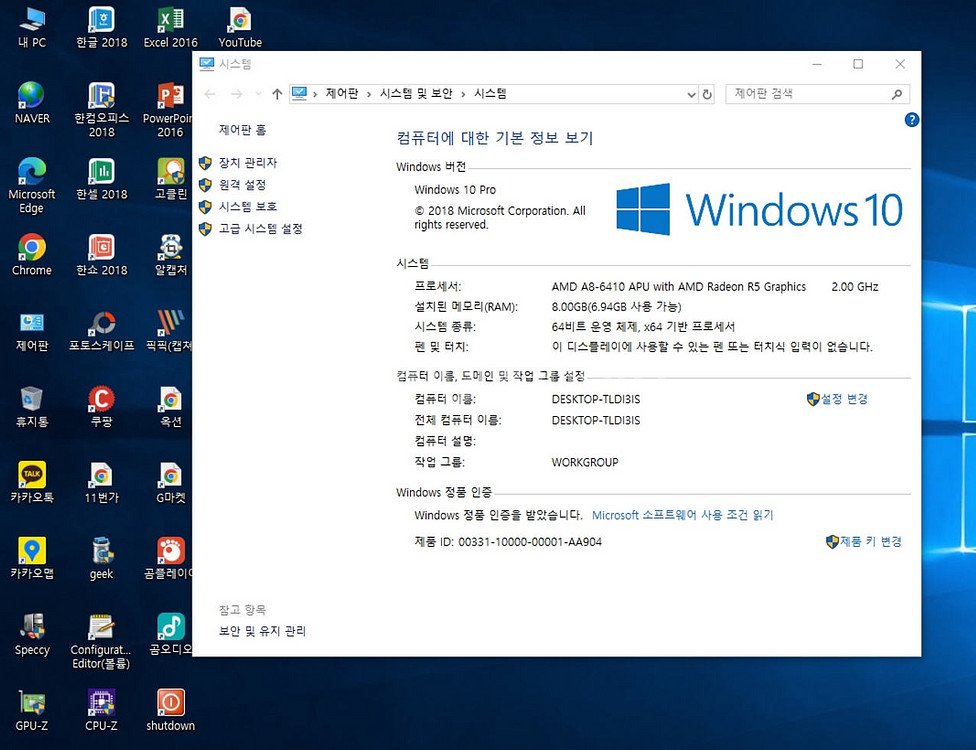The height and width of the screenshot is (750, 976).
Task: Click the 제품 키 변경 link
Action: click(x=871, y=541)
